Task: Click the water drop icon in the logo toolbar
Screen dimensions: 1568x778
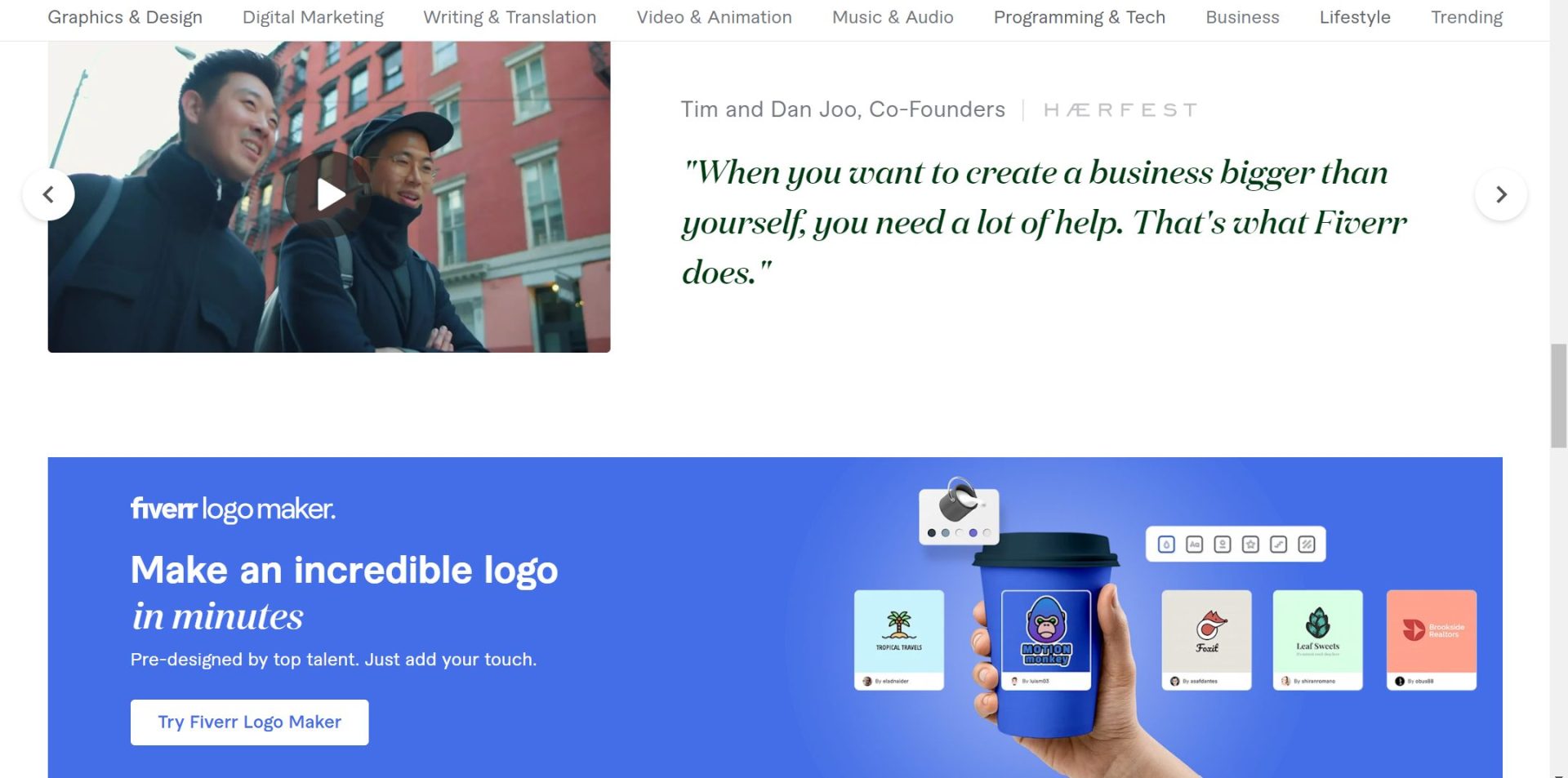Action: point(1166,545)
